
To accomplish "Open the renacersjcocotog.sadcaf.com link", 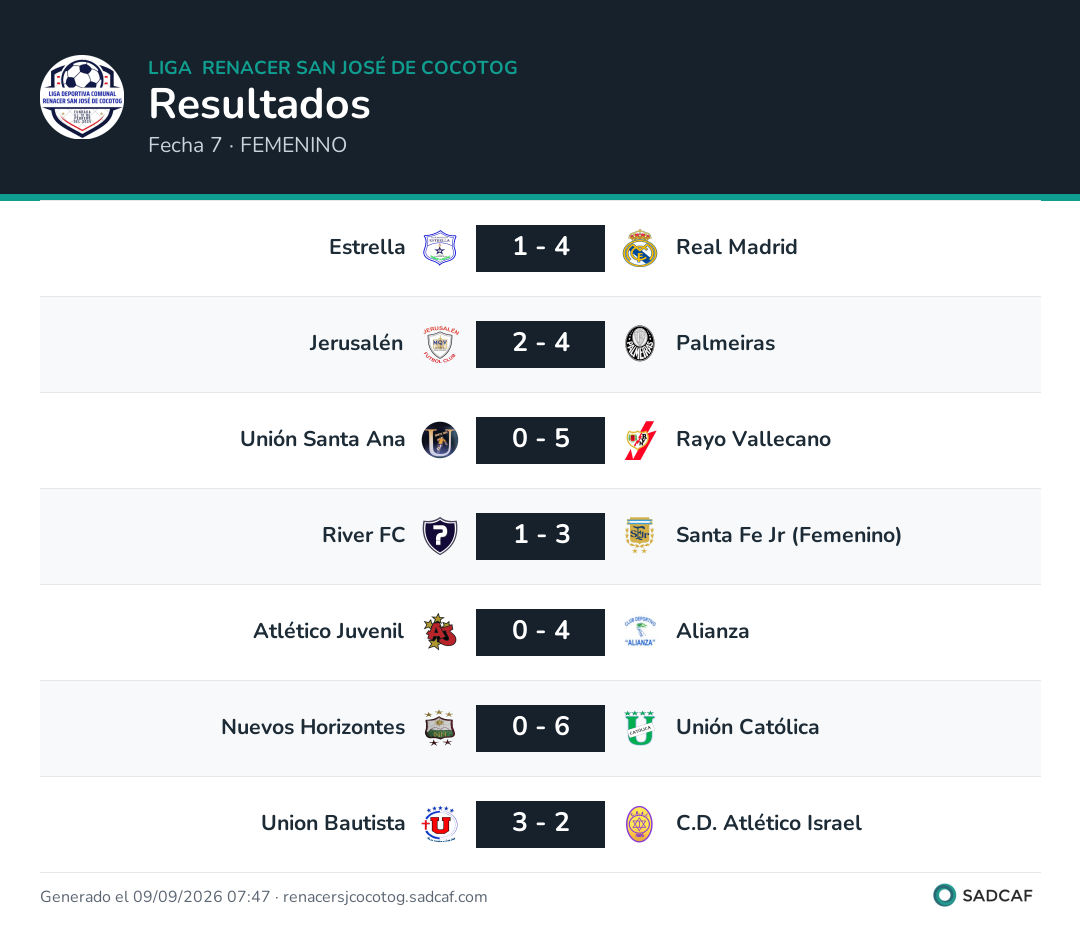I will 385,896.
